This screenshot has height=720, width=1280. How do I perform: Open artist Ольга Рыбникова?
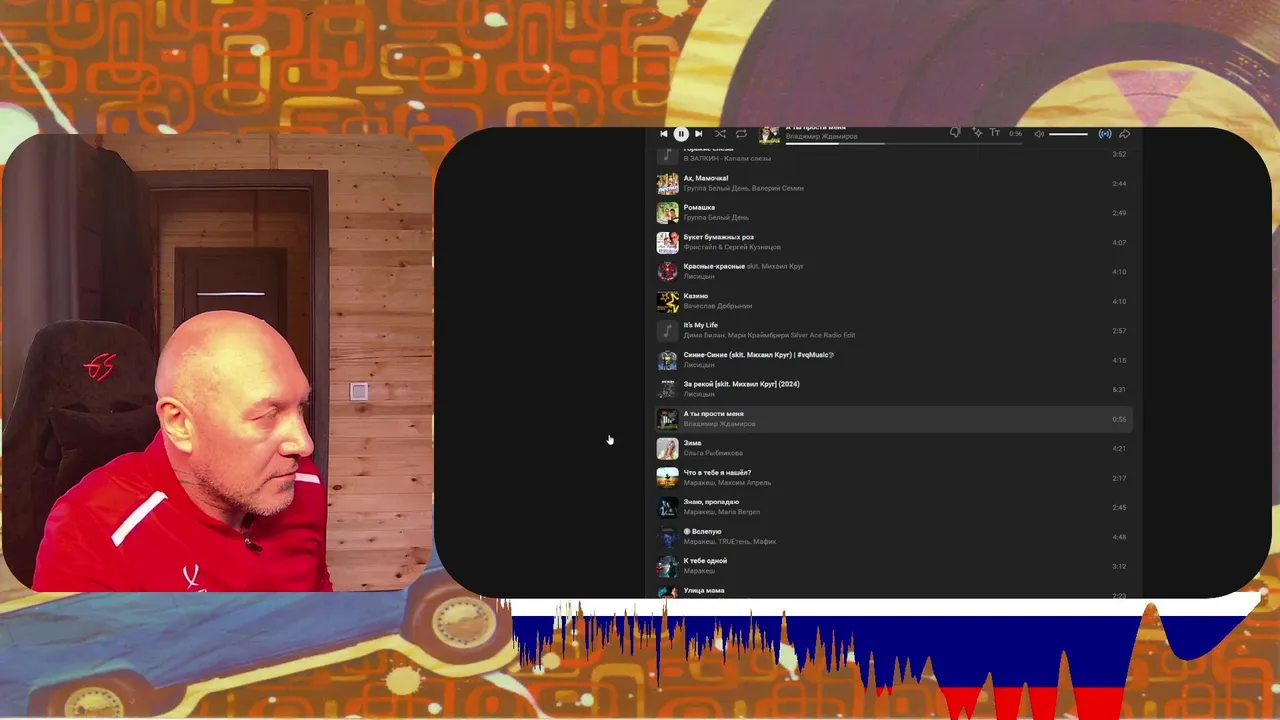(x=713, y=453)
